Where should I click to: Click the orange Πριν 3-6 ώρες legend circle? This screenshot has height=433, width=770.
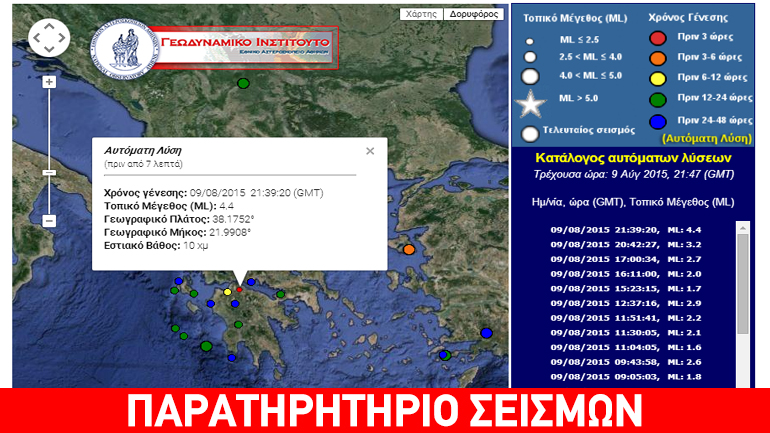click(x=658, y=58)
